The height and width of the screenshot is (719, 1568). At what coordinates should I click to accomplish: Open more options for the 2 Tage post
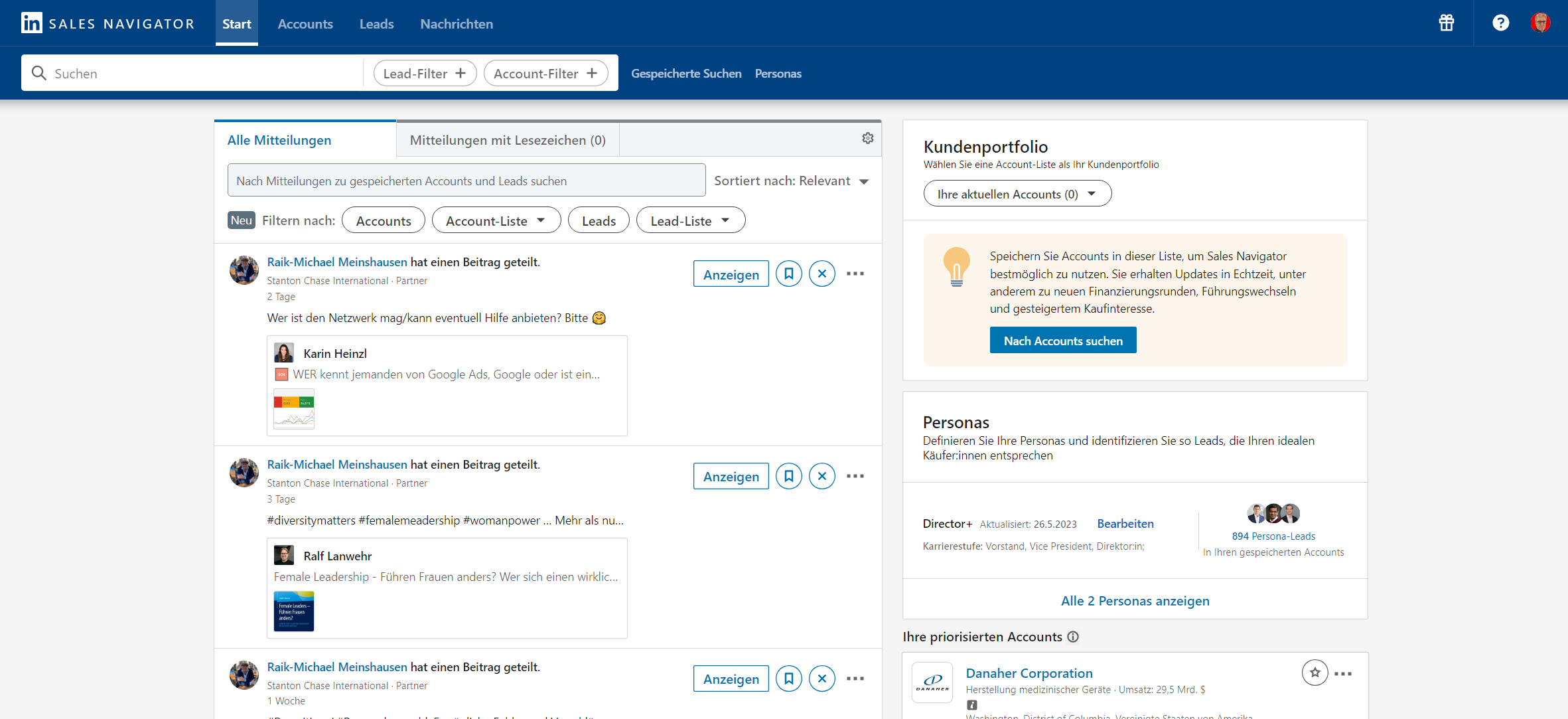855,274
